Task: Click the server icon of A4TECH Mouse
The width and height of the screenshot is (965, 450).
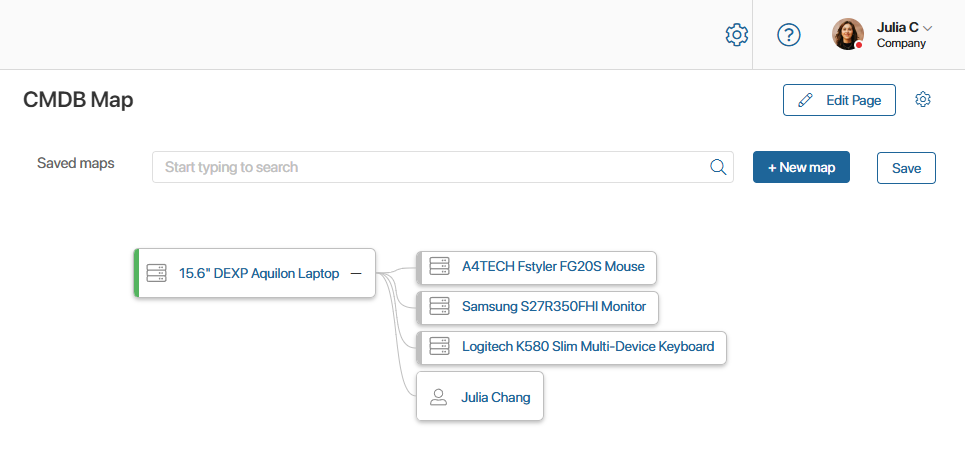Action: [x=439, y=266]
